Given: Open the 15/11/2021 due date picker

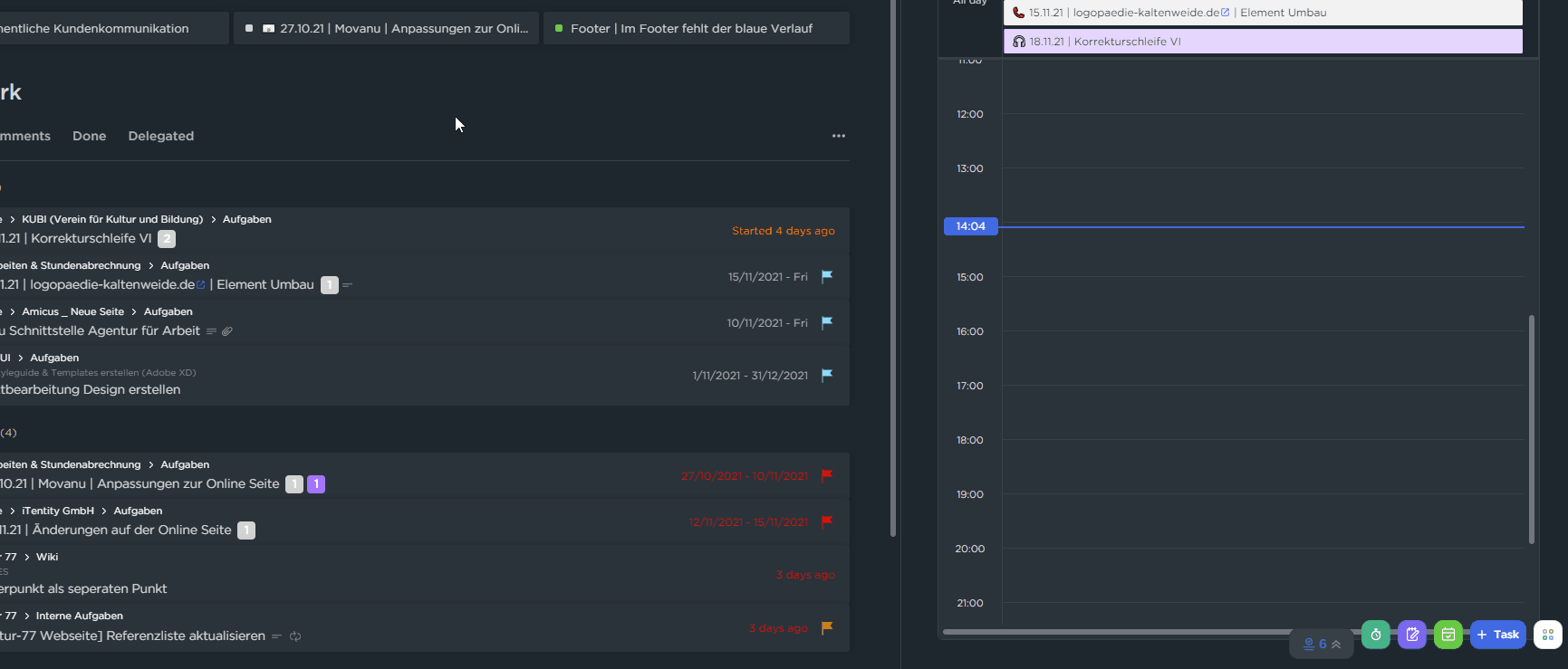Looking at the screenshot, I should pyautogui.click(x=767, y=277).
